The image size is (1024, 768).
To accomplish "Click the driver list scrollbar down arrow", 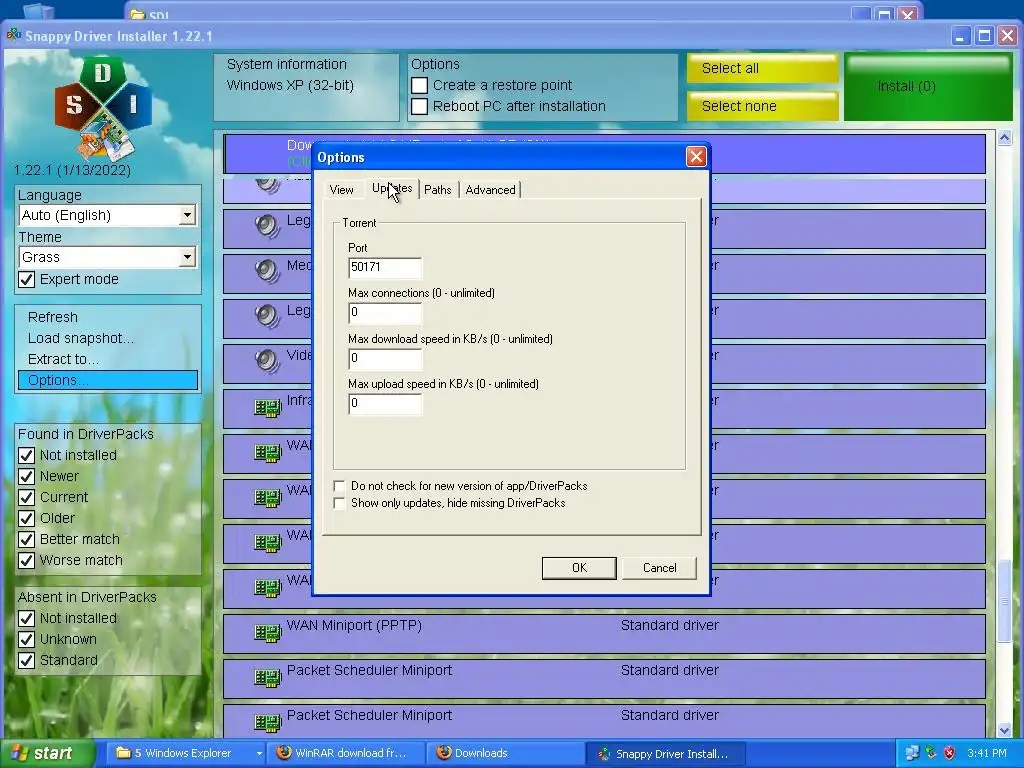I will pos(1004,730).
